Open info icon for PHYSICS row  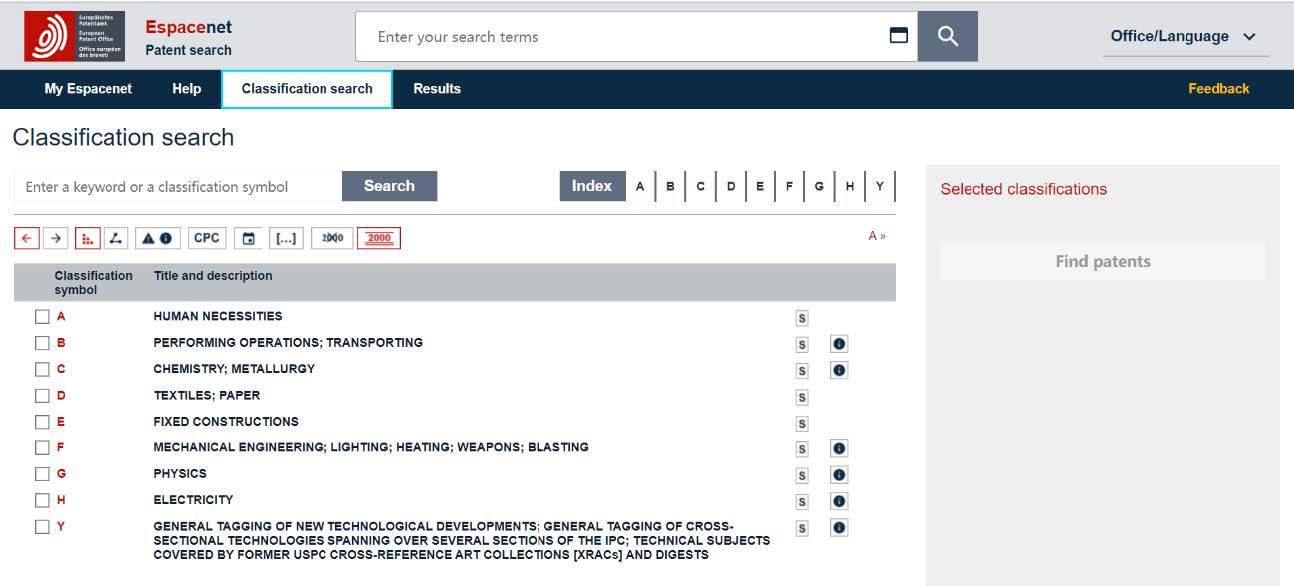839,475
